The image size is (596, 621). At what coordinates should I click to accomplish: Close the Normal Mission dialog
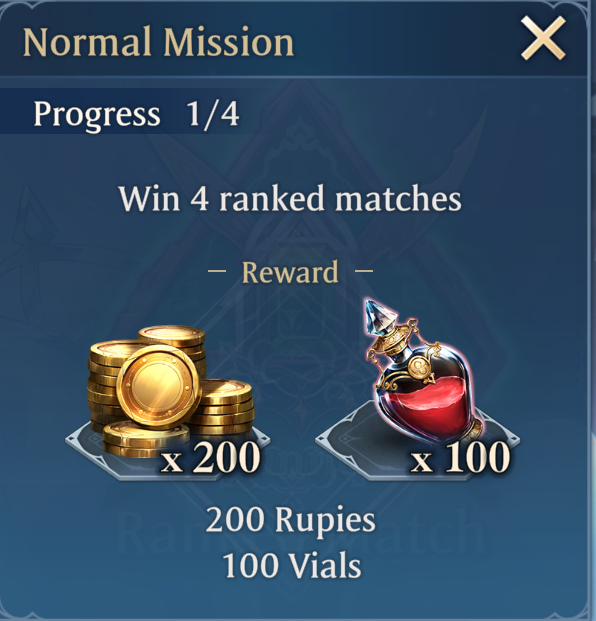[x=543, y=38]
